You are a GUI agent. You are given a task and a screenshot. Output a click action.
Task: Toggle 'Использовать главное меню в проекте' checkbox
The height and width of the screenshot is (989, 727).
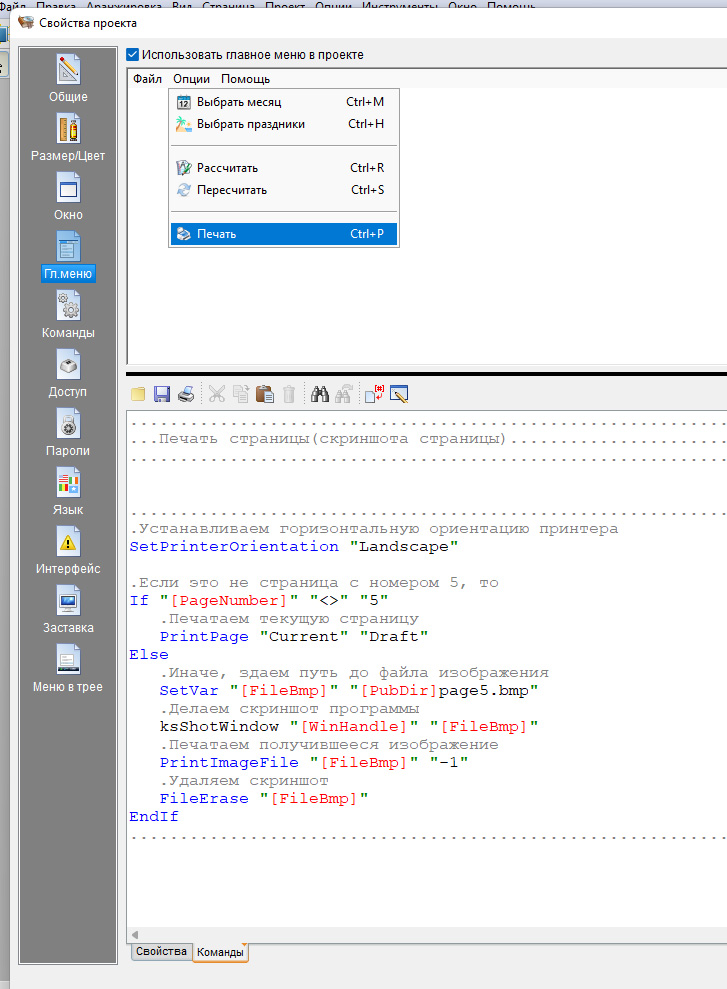(x=133, y=54)
